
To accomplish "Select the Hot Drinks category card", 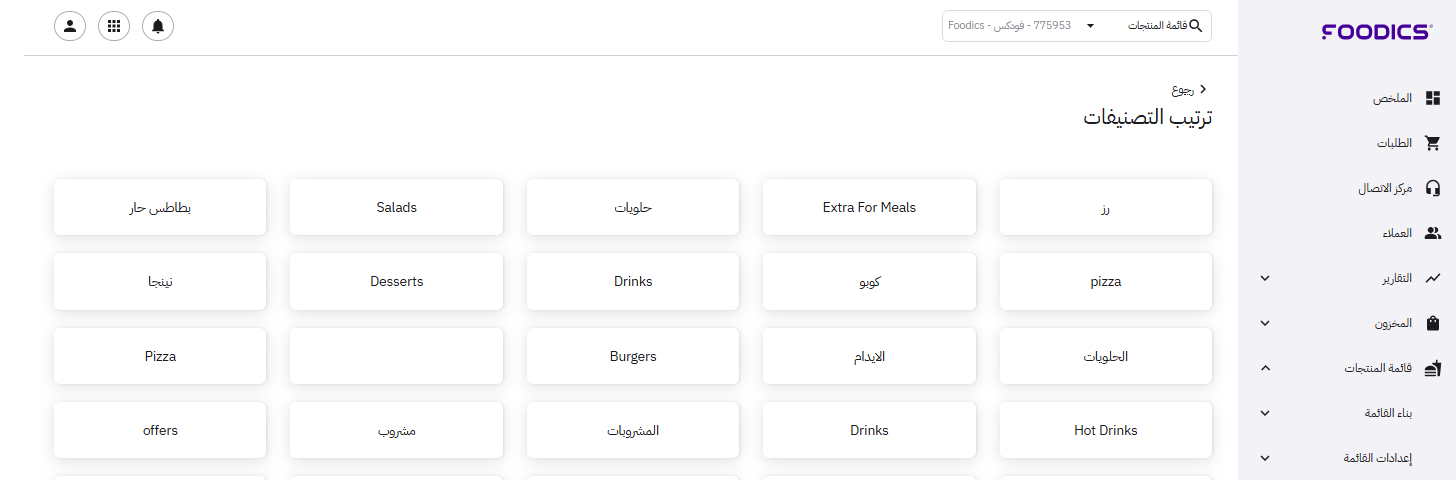I will [1105, 430].
